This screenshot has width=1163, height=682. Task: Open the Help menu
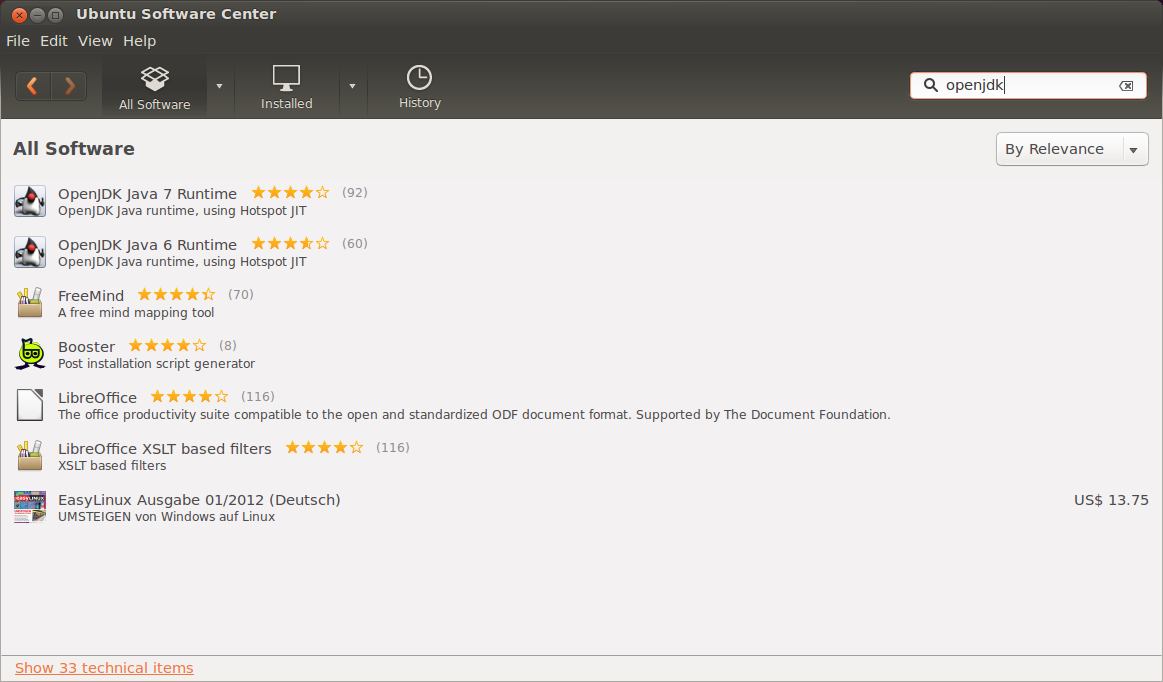[139, 41]
